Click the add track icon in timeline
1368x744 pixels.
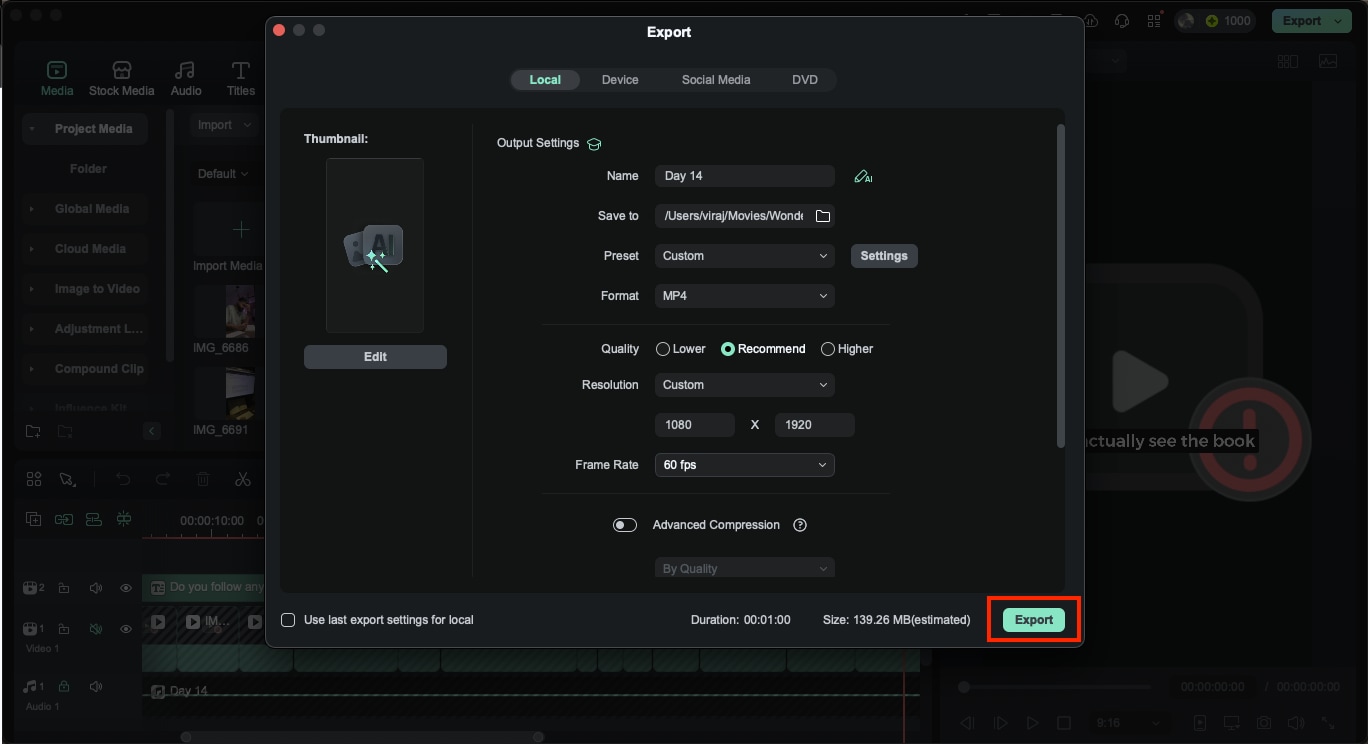tap(34, 519)
